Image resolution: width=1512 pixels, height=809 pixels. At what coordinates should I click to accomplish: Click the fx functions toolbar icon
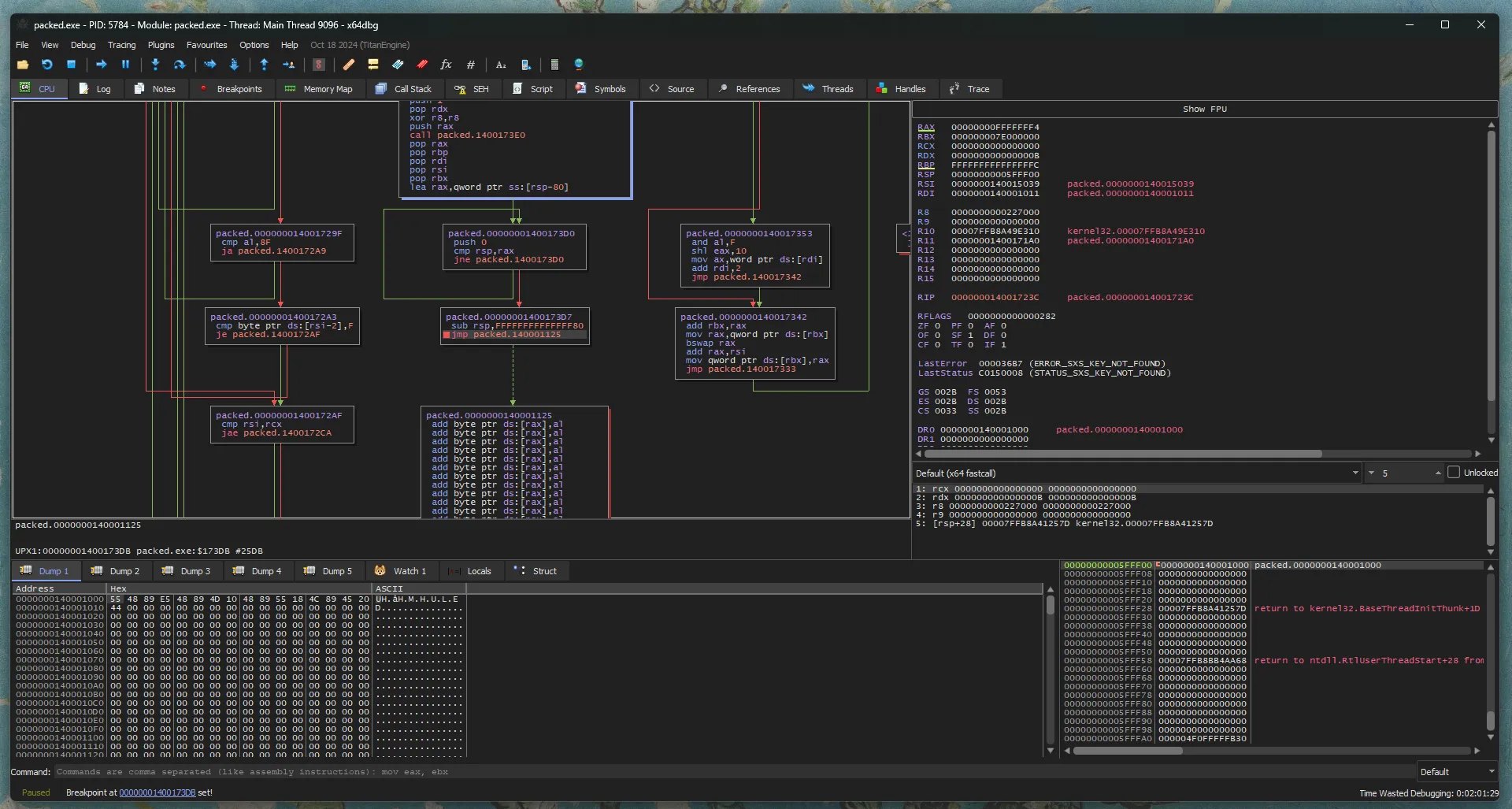(x=446, y=65)
